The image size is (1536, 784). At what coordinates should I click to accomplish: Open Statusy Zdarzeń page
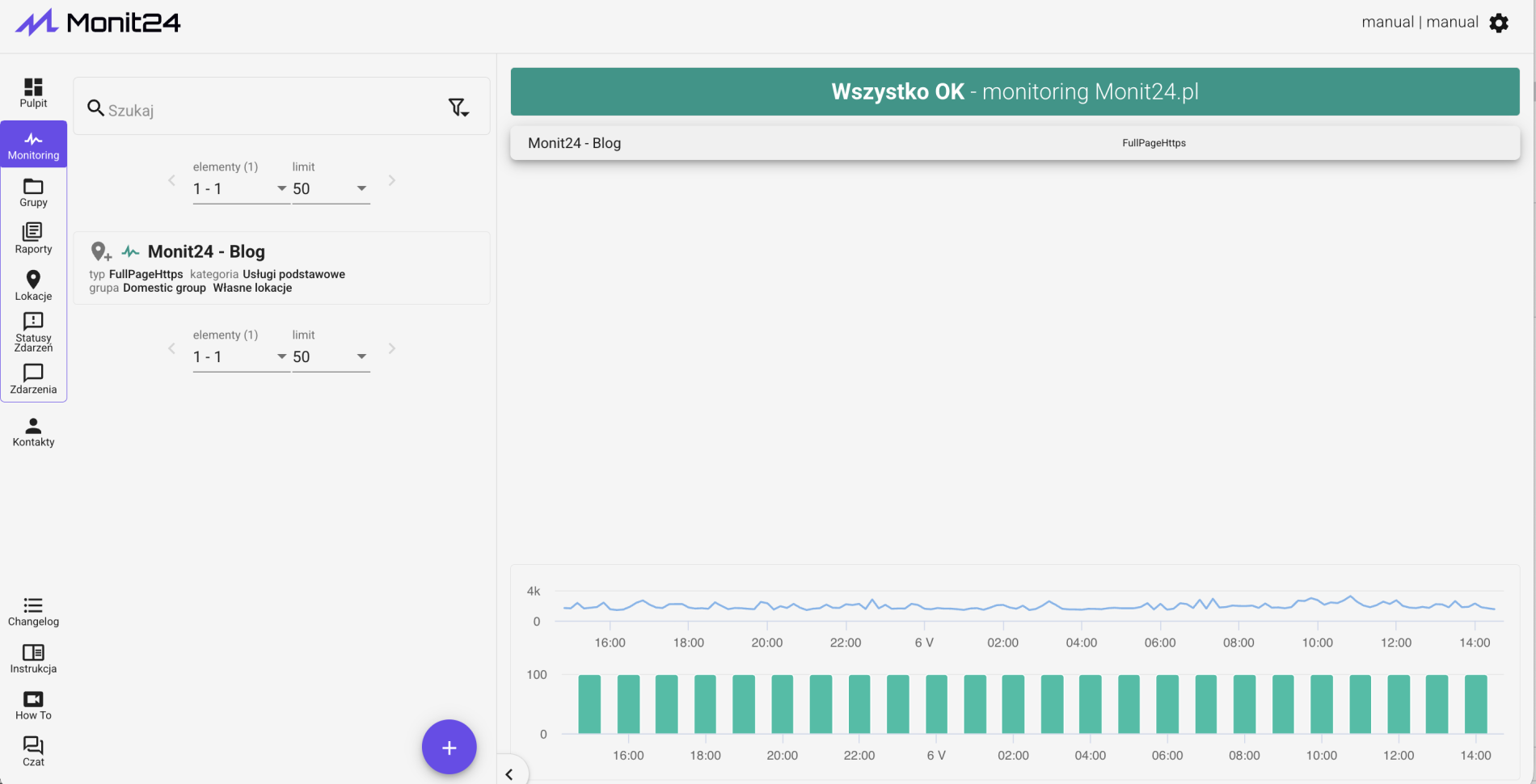pos(33,332)
